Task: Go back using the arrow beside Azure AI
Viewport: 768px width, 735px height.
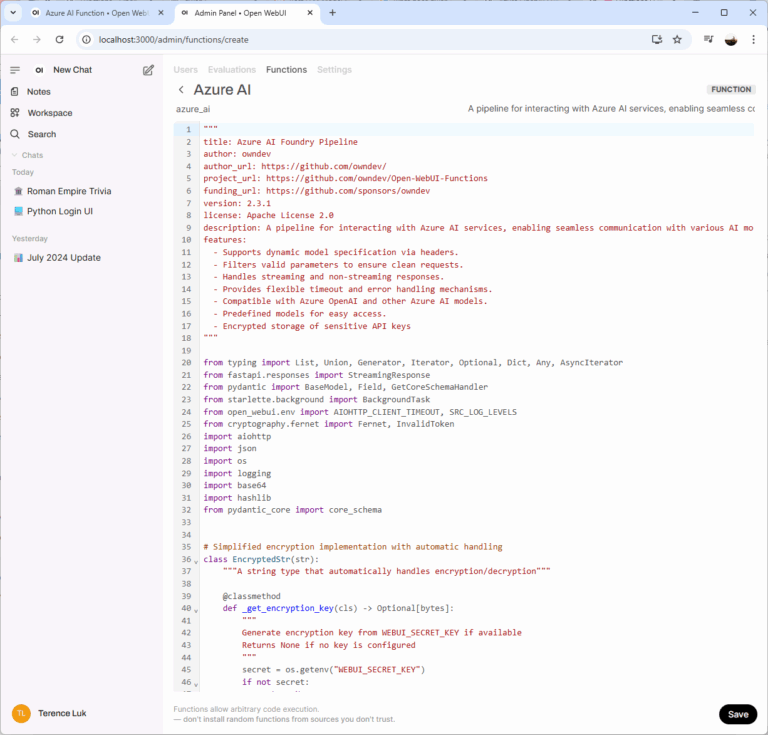Action: coord(181,90)
